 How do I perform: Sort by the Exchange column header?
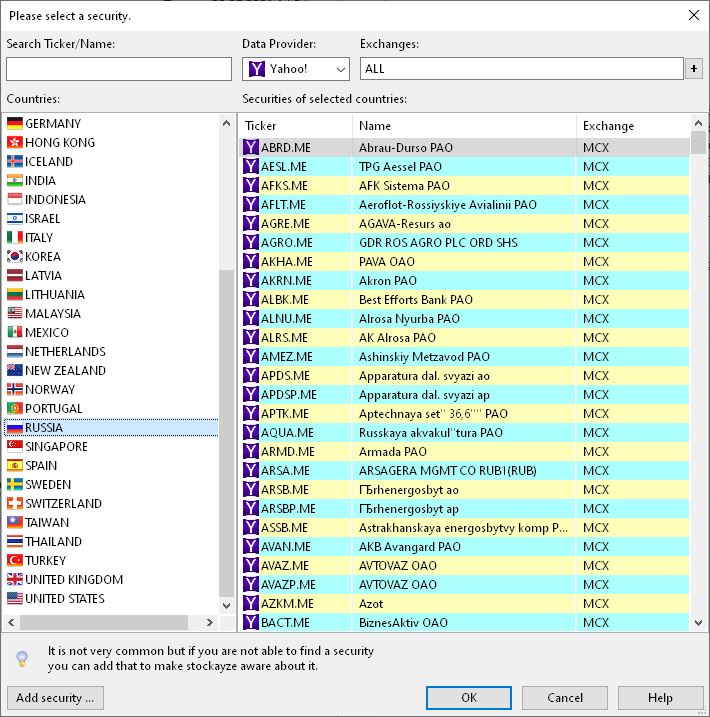click(x=633, y=126)
